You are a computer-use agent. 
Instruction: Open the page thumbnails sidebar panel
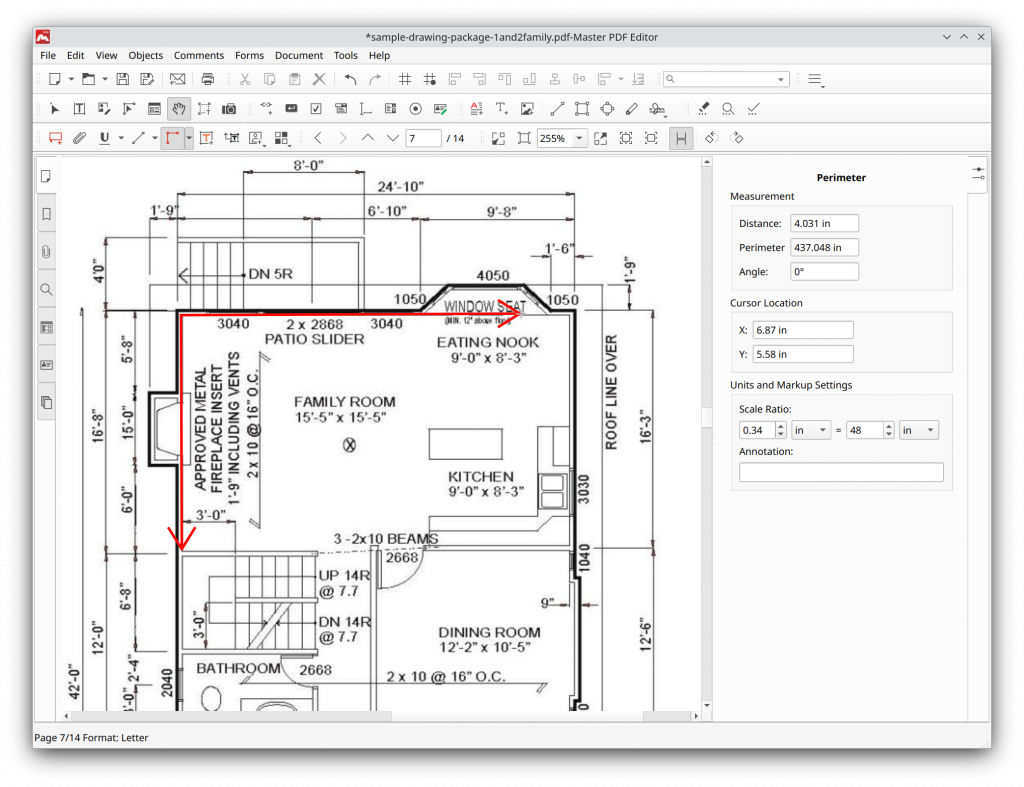[x=46, y=176]
